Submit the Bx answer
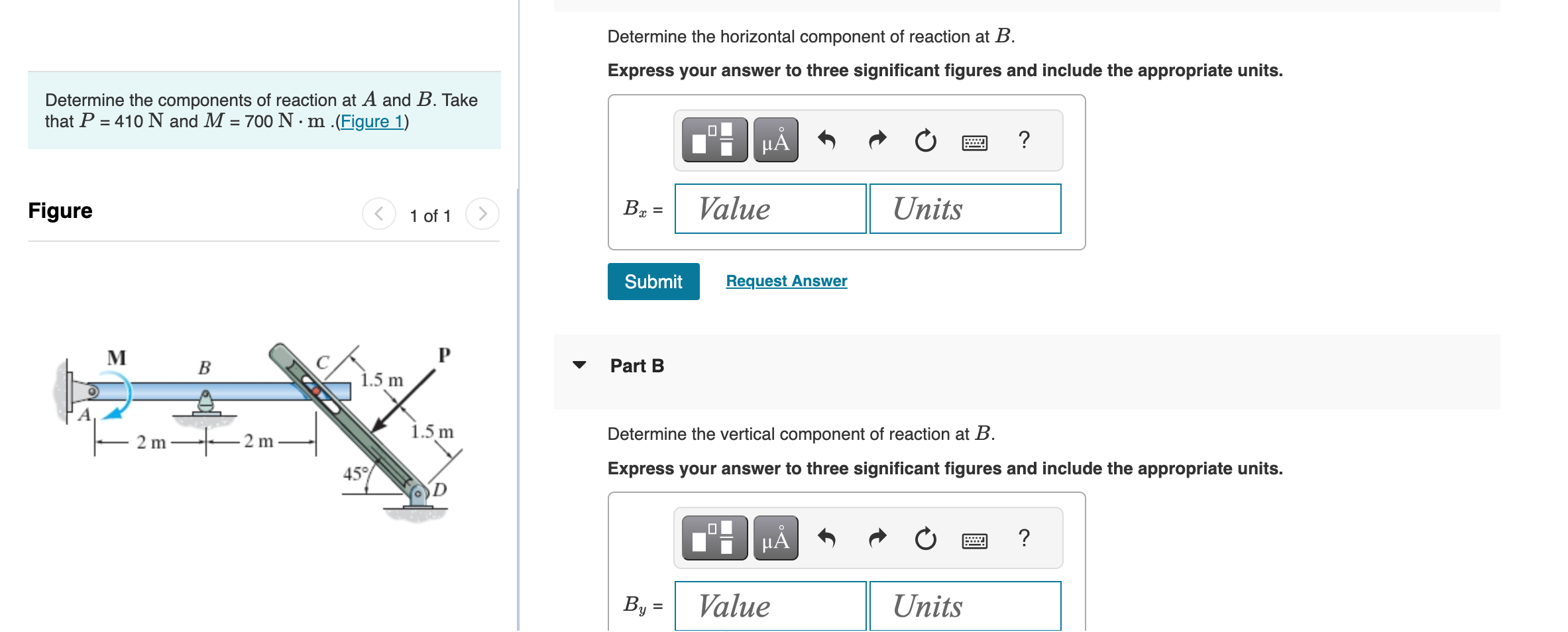 tap(653, 281)
